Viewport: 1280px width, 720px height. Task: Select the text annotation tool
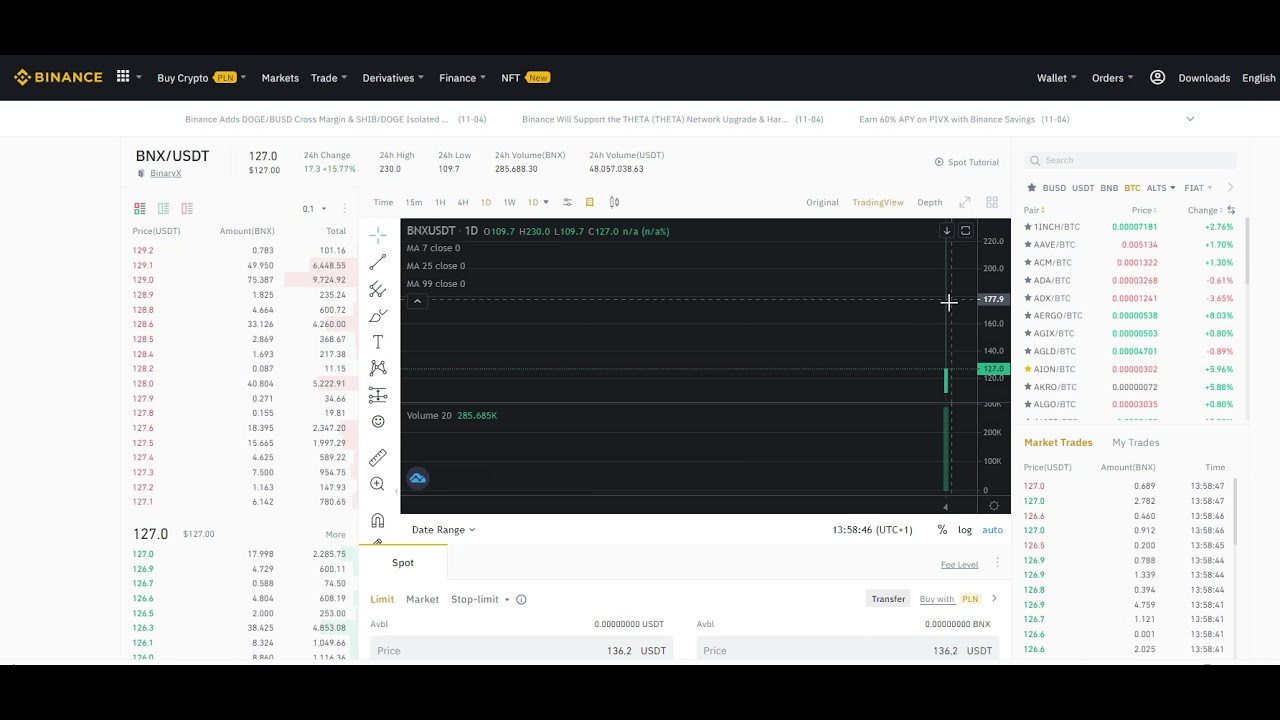(x=377, y=342)
